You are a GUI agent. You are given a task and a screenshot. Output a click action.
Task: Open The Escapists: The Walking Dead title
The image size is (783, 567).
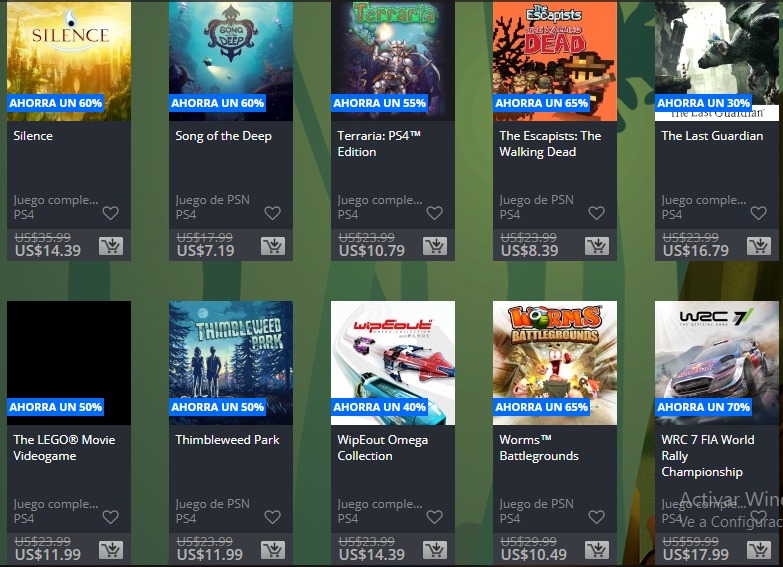pyautogui.click(x=550, y=144)
